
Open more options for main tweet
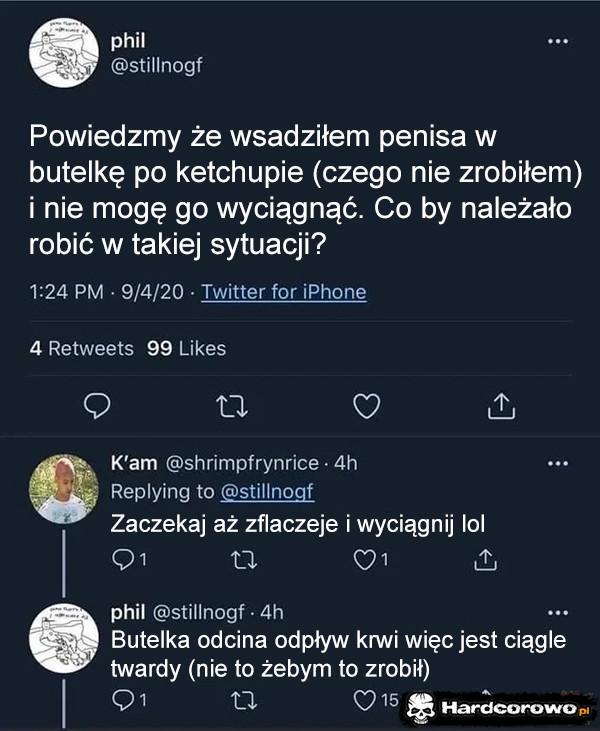(558, 42)
